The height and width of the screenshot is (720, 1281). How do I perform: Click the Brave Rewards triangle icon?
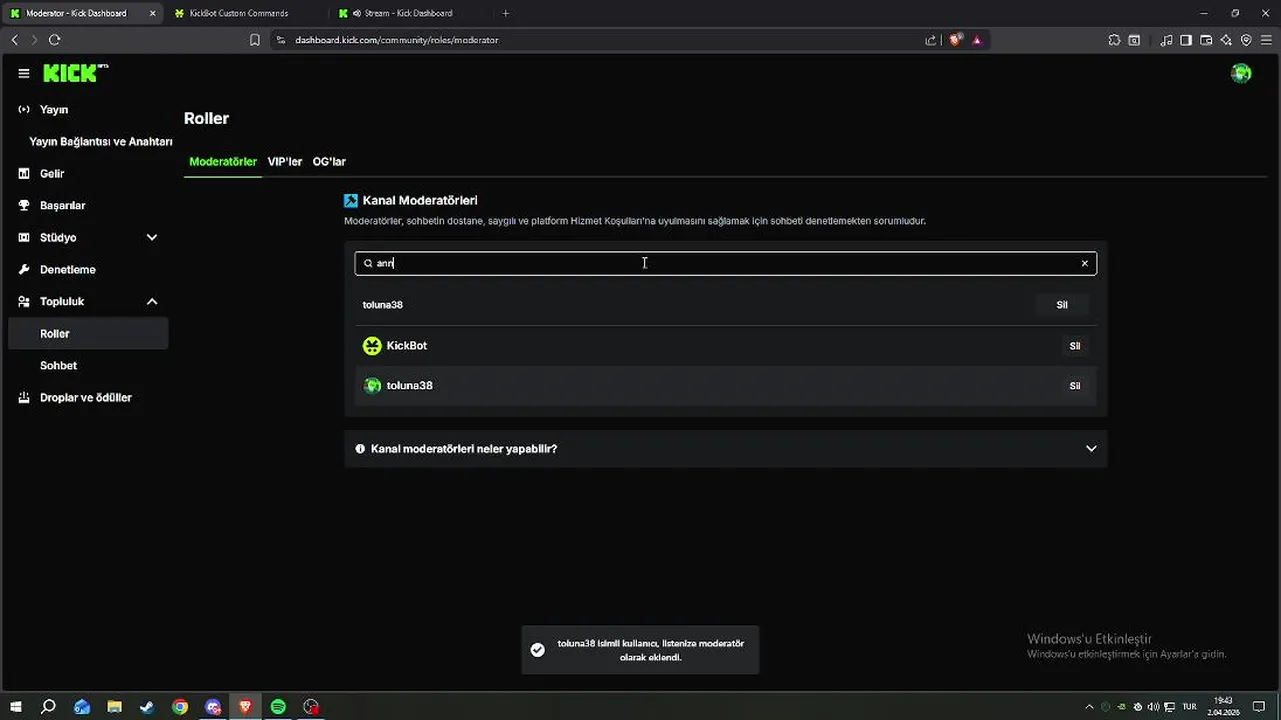977,40
